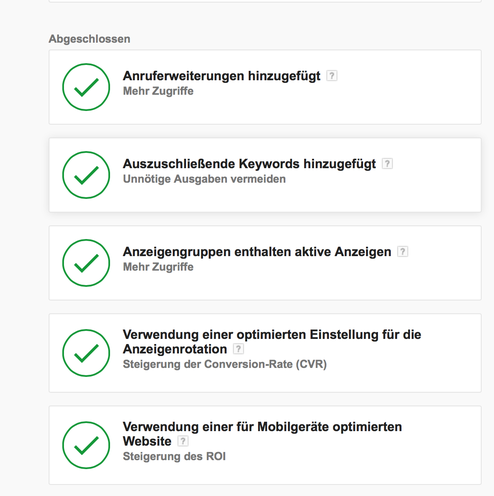Click green checkmark of Anruferweiterungen card
This screenshot has width=494, height=496.
tap(86, 87)
